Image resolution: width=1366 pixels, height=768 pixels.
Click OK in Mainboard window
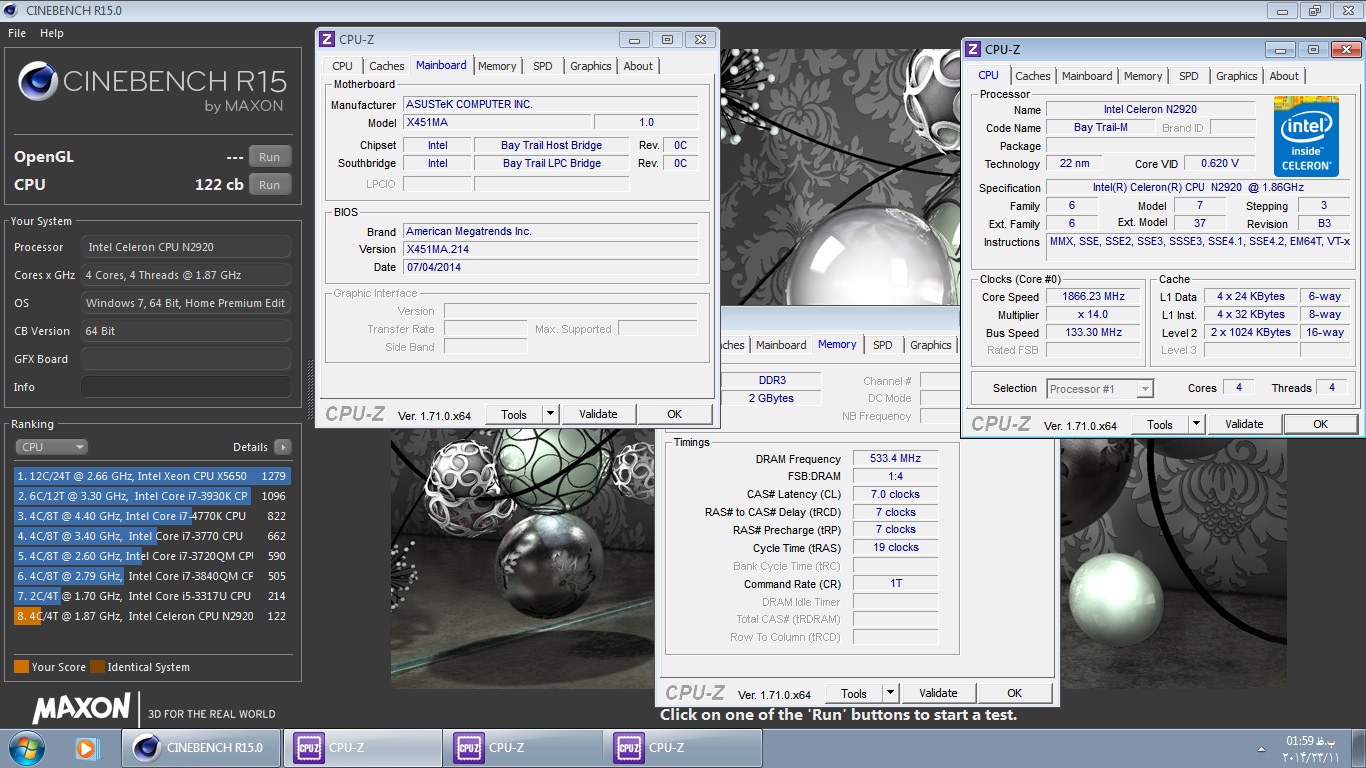click(x=674, y=414)
